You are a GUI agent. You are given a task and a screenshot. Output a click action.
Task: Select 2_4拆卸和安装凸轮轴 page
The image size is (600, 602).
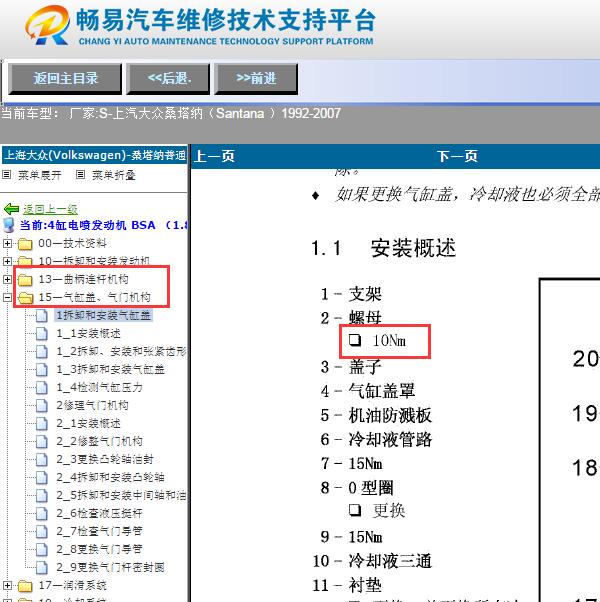(111, 477)
